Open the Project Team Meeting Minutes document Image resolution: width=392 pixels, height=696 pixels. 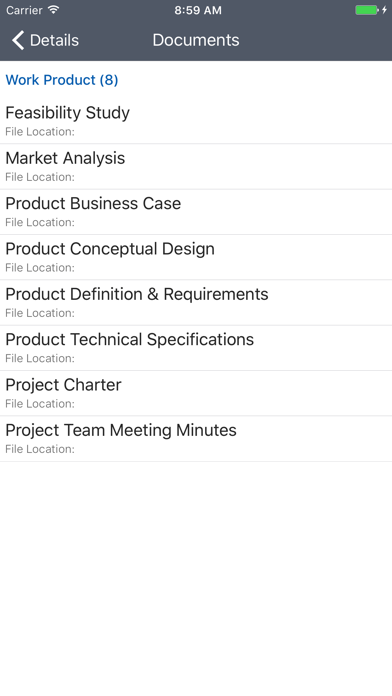(x=196, y=439)
